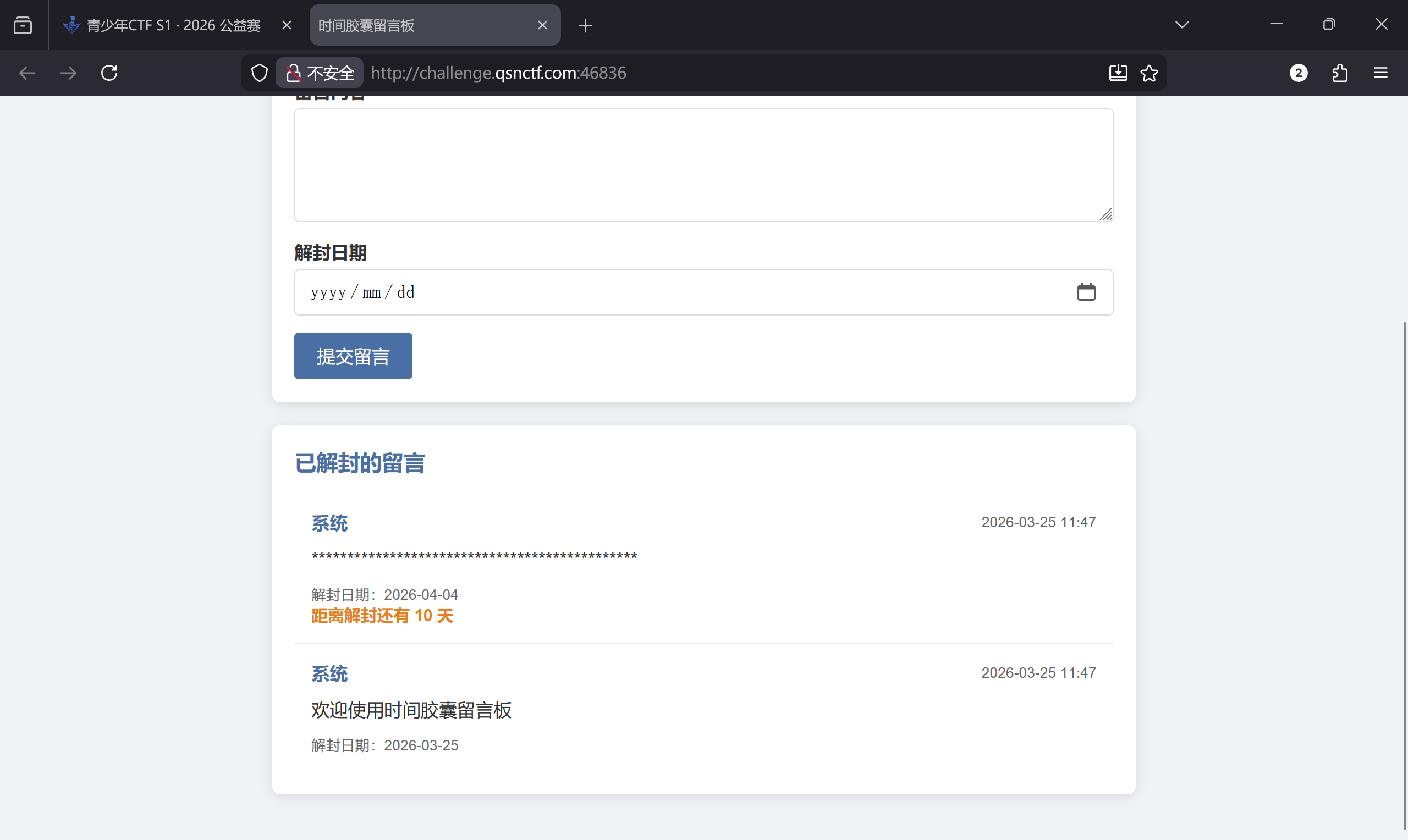Open the calendar date picker icon
The image size is (1408, 840).
coord(1085,292)
